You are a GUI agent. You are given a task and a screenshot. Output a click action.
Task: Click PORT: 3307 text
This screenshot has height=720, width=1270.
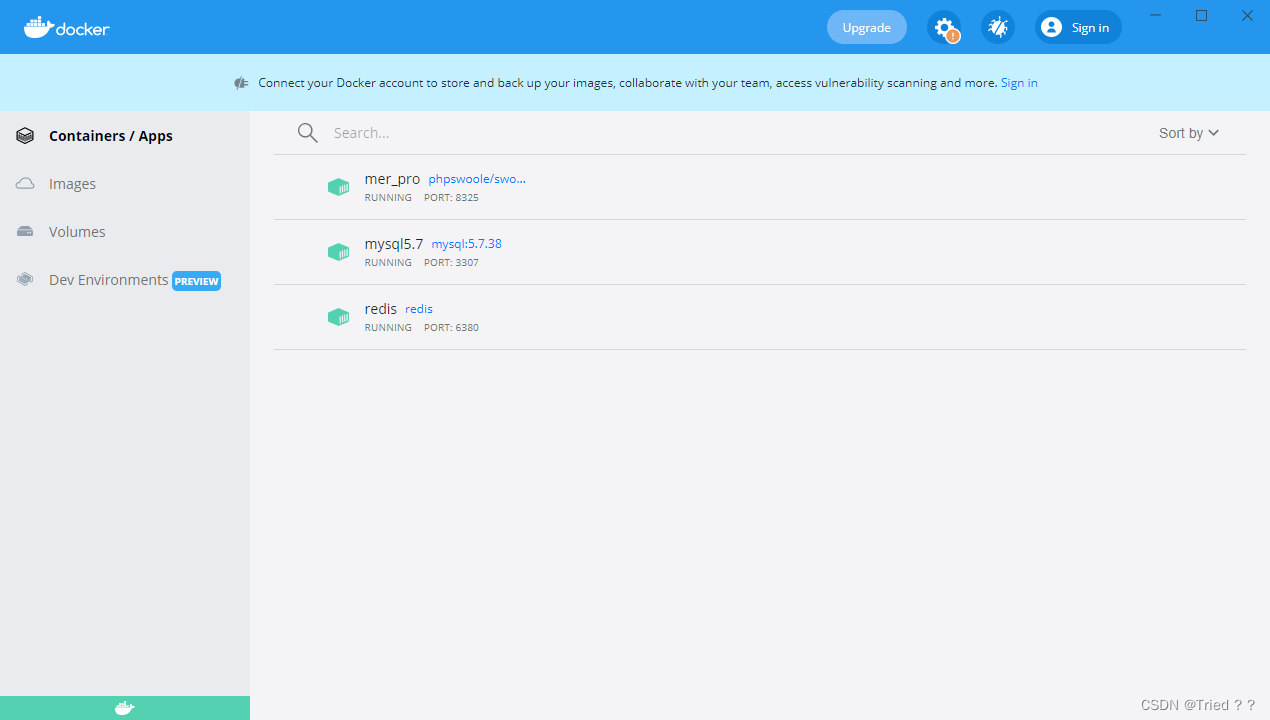click(x=451, y=263)
